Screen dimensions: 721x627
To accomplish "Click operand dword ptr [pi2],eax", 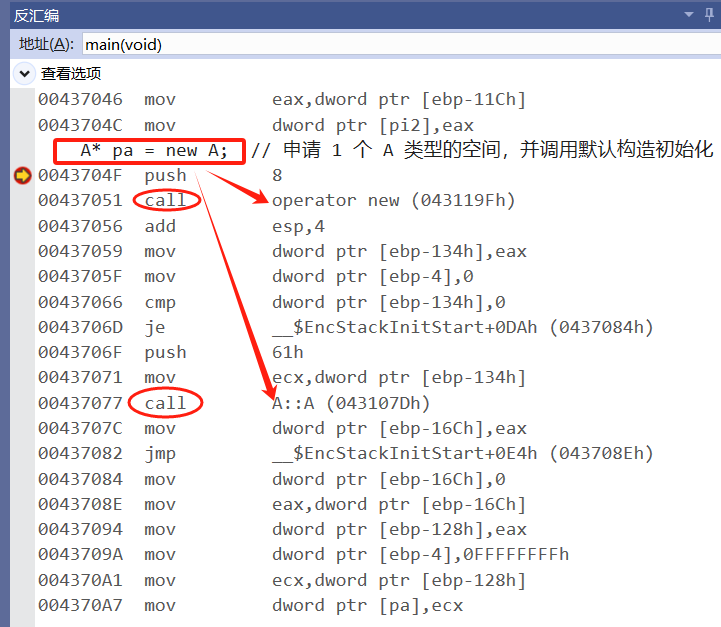I will (372, 125).
